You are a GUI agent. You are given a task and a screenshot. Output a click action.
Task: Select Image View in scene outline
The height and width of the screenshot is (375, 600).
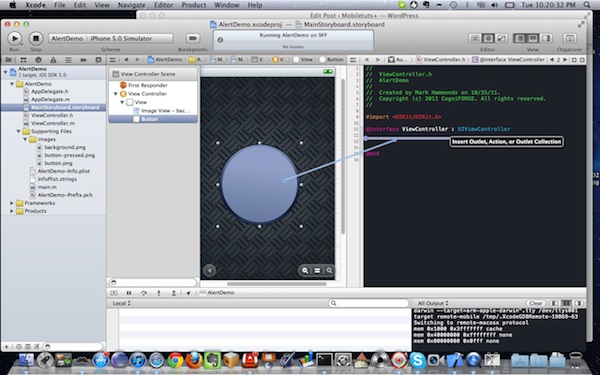(165, 111)
